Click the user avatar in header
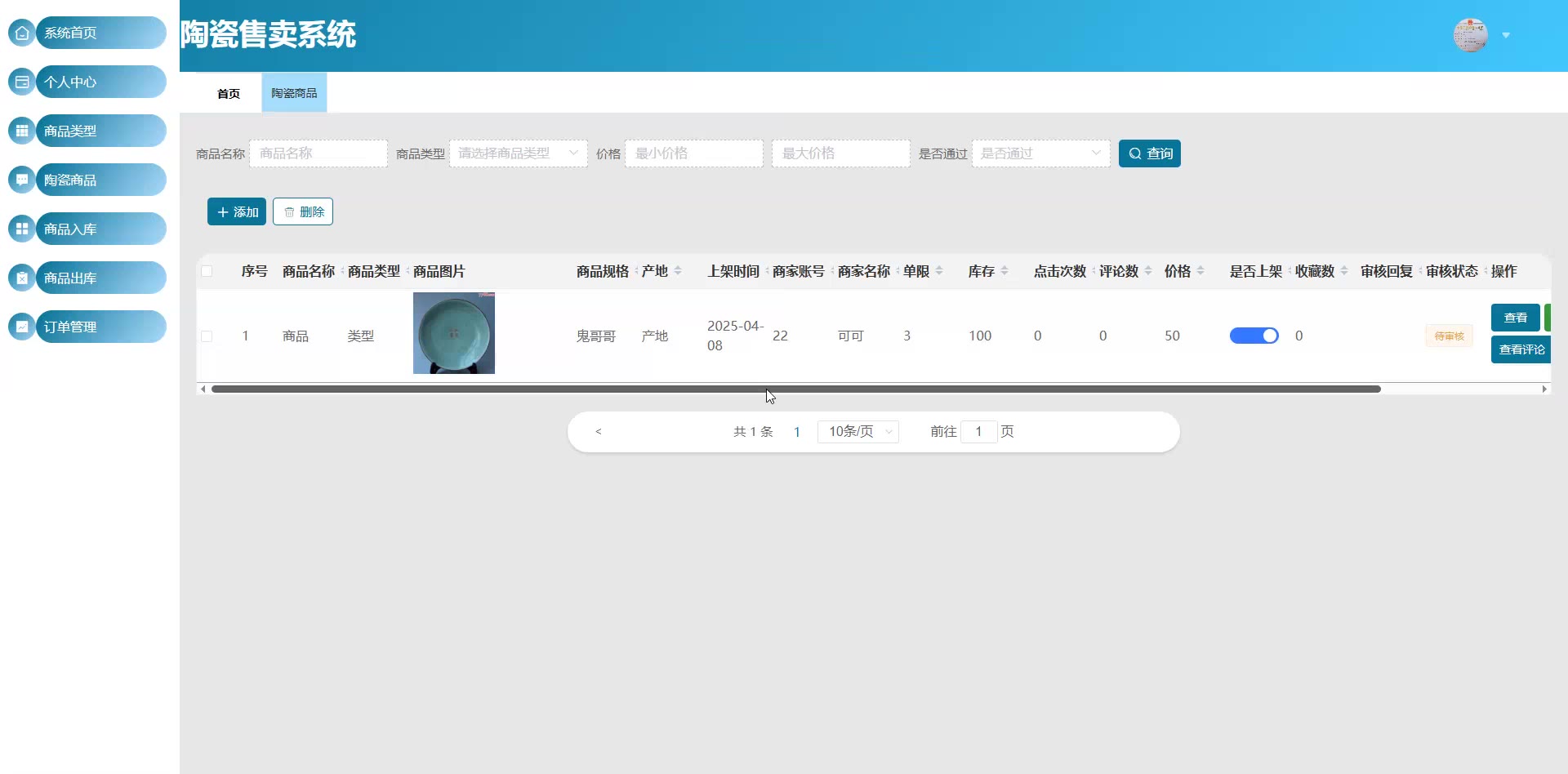 (1470, 35)
